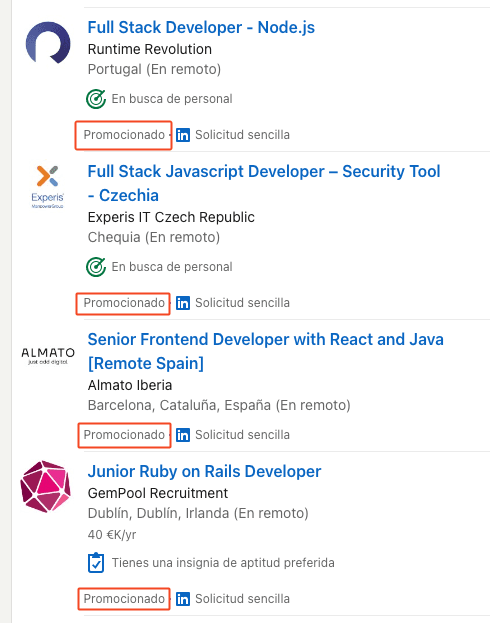The image size is (490, 623).
Task: Click Solicitud sencilla on Experis job
Action: [x=242, y=303]
